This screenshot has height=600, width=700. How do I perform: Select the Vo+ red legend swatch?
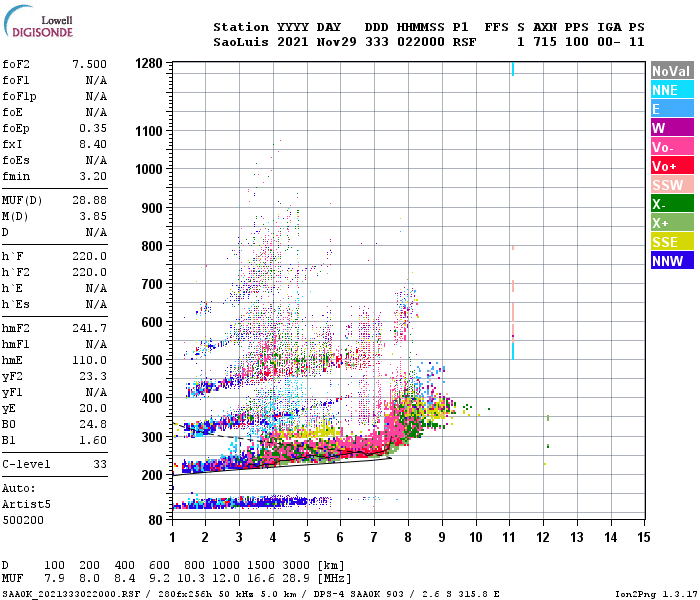pyautogui.click(x=672, y=166)
